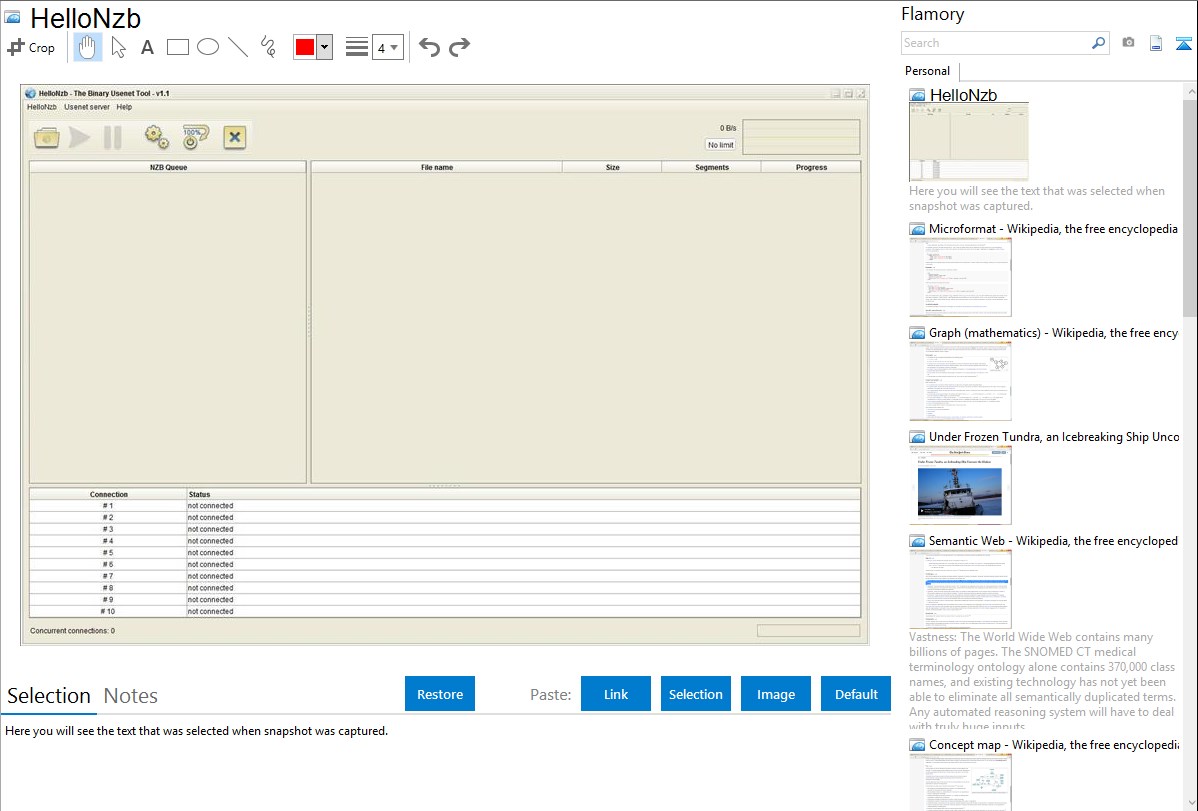The width and height of the screenshot is (1198, 811).
Task: Click the Semantic Web - Wikipedia title
Action: pyautogui.click(x=1053, y=540)
